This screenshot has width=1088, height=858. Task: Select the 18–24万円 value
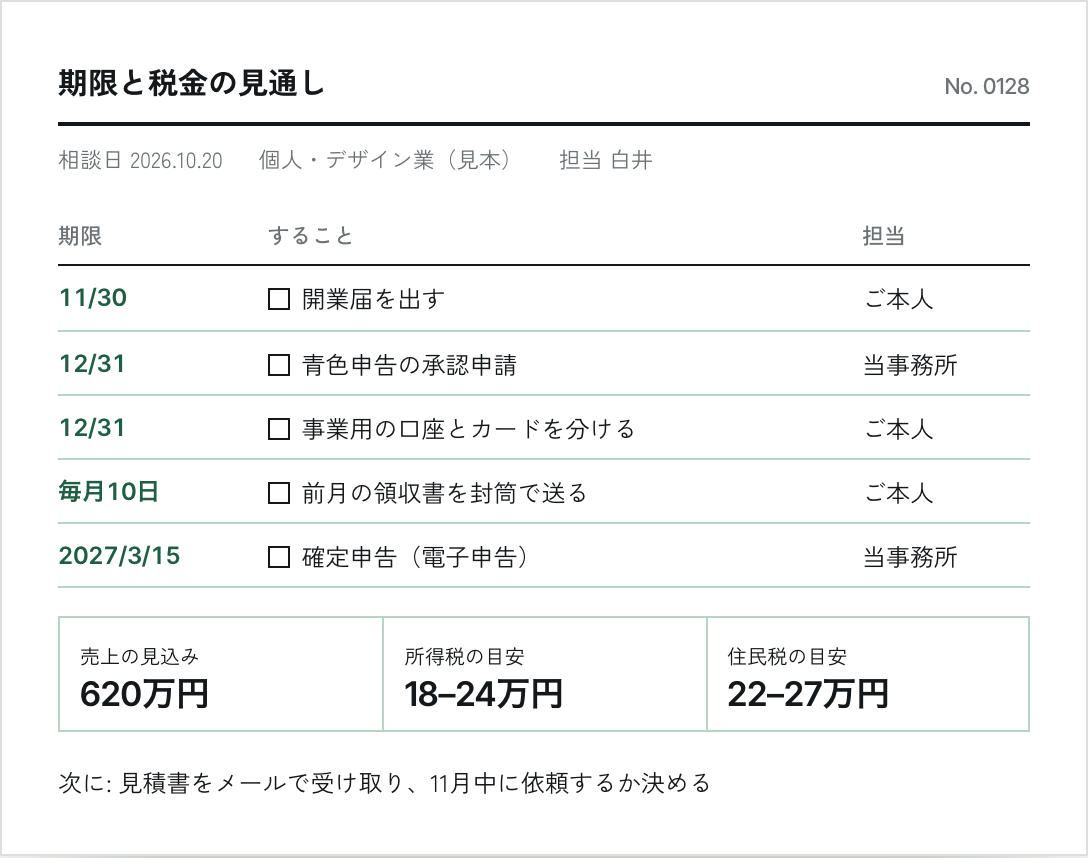(483, 694)
